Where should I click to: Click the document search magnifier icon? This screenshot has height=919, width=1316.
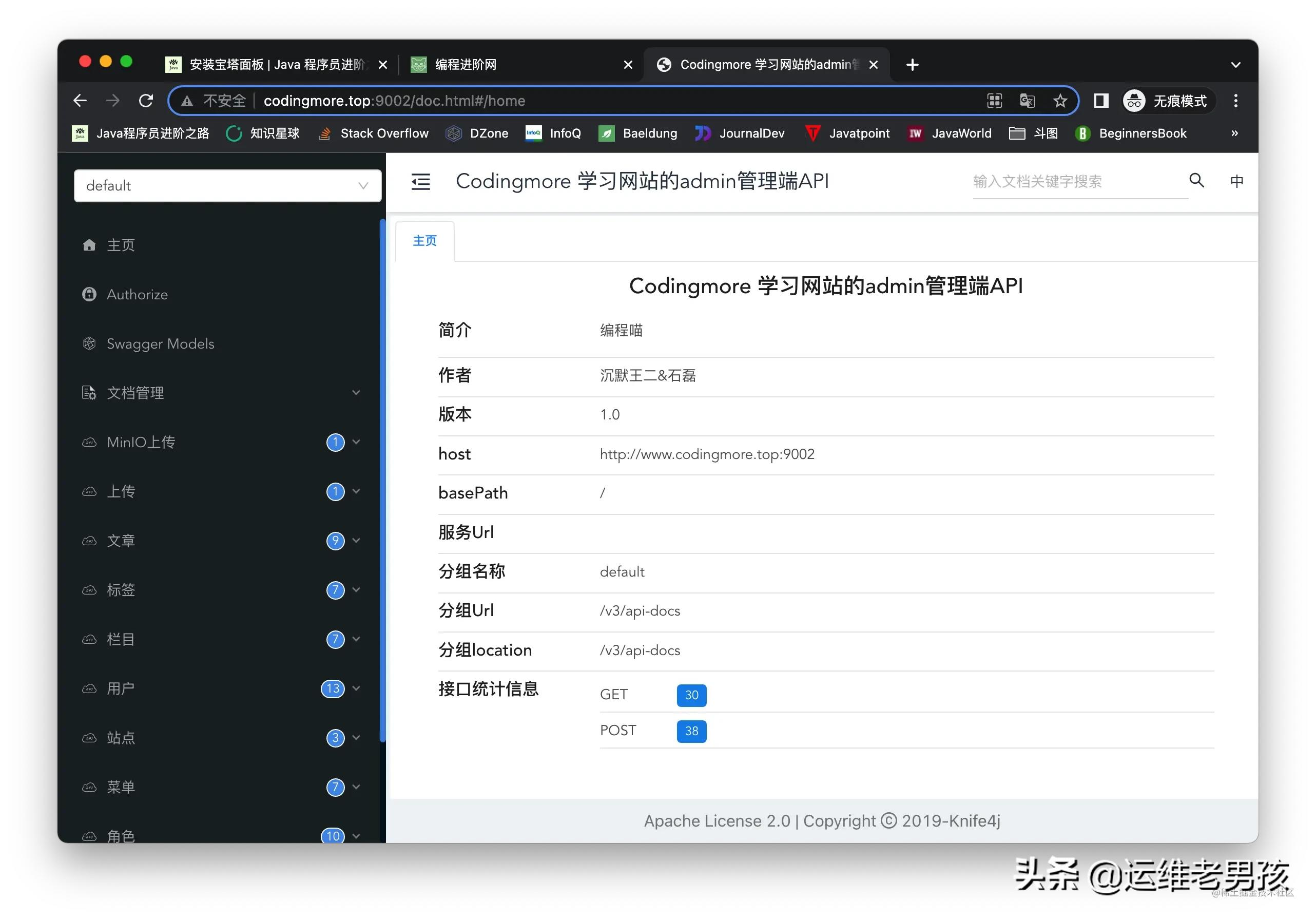1197,181
